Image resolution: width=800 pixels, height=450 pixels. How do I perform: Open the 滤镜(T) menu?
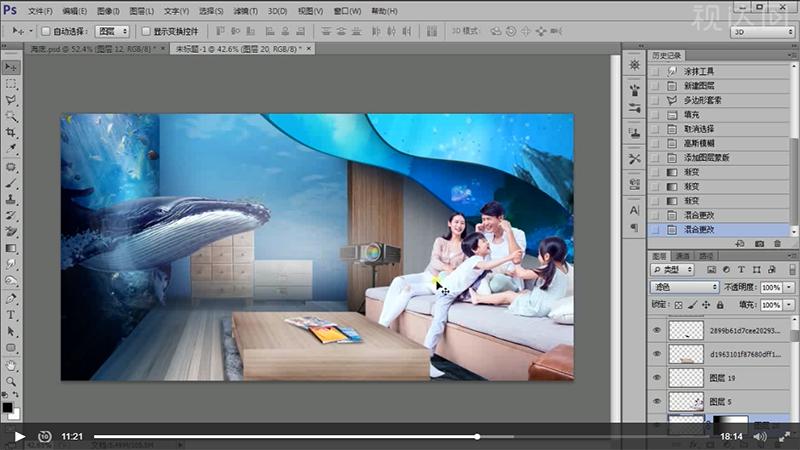click(x=245, y=11)
